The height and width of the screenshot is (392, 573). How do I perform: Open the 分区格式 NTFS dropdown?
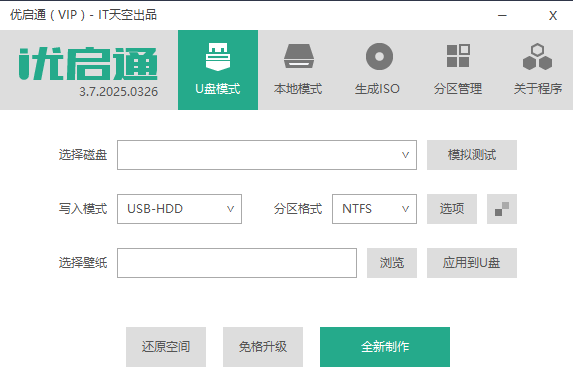point(374,209)
